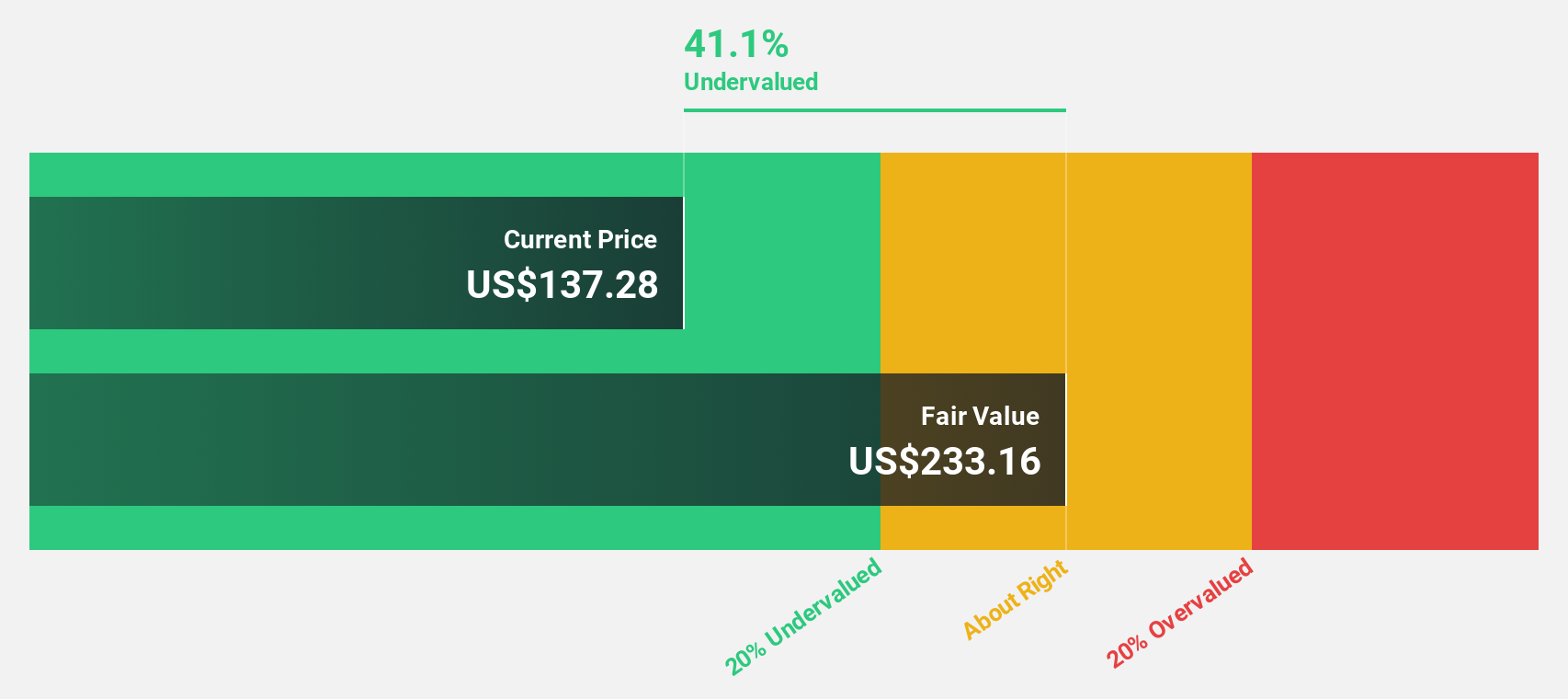
Task: Select the US$137.28 price value
Action: [562, 285]
